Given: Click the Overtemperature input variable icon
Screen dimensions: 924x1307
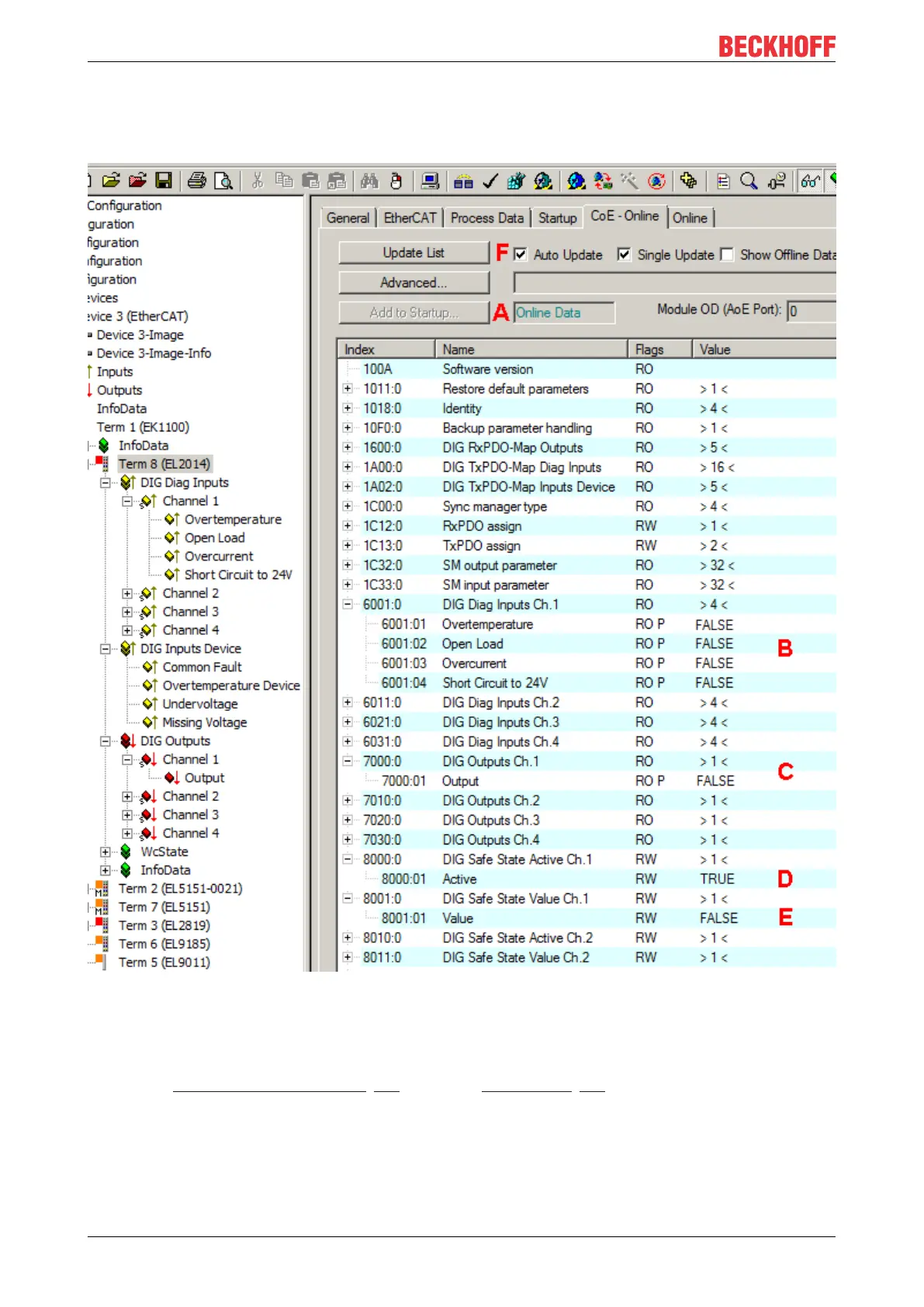Looking at the screenshot, I should pos(172,519).
